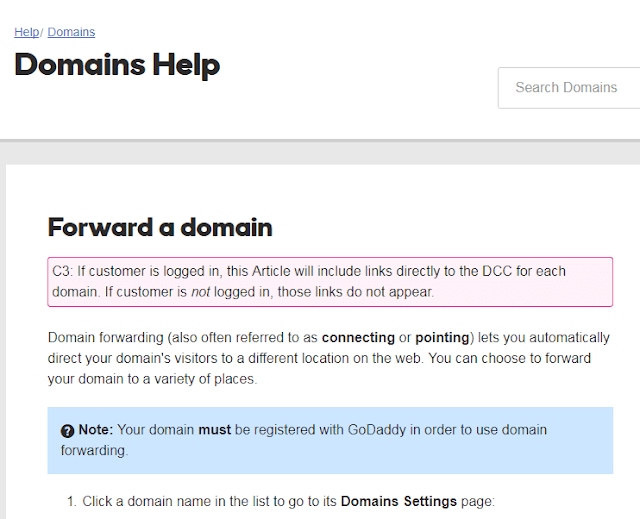Click the bold word must

coord(214,430)
